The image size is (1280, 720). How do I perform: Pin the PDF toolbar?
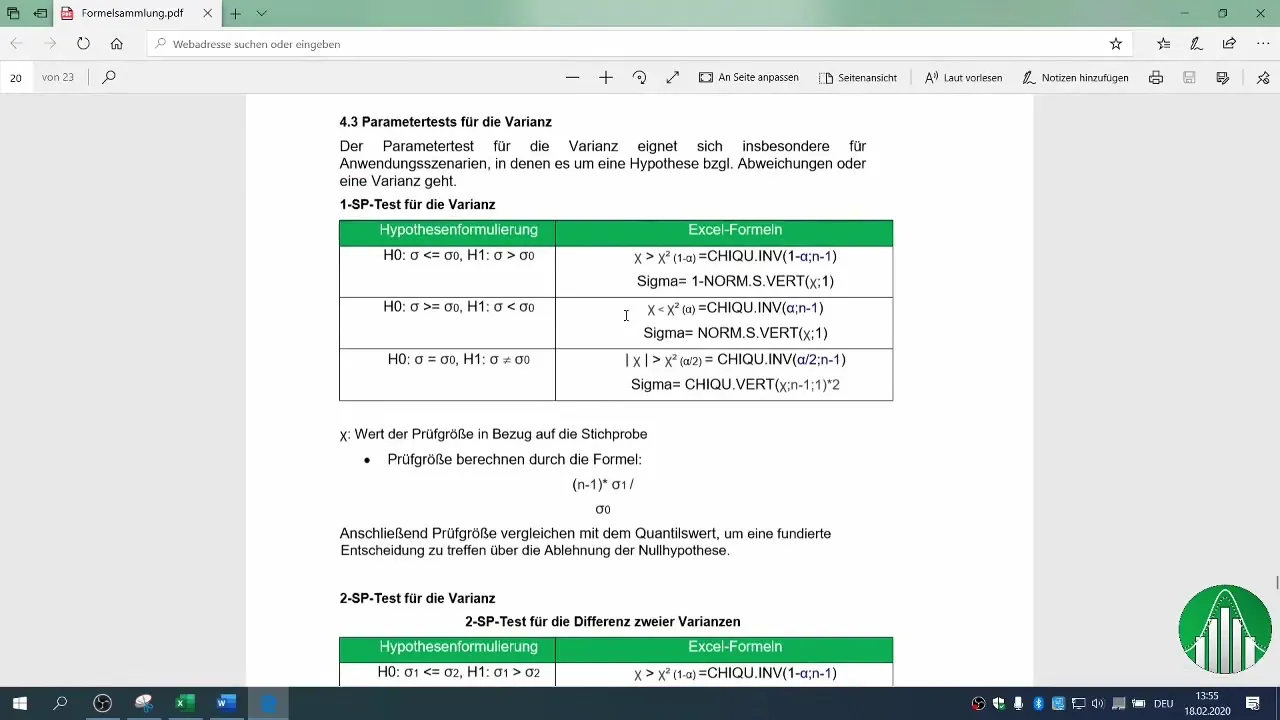pos(1263,77)
